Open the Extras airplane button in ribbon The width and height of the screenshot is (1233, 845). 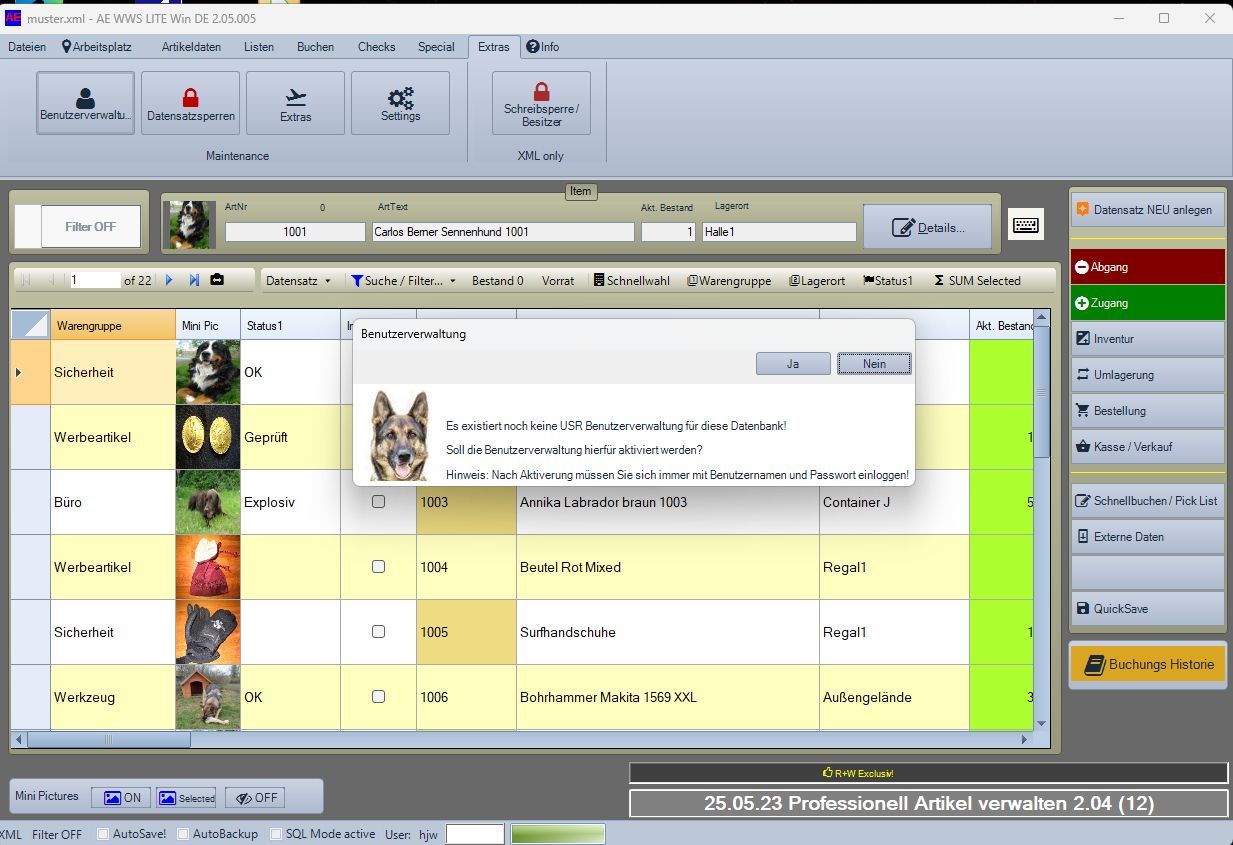point(295,103)
